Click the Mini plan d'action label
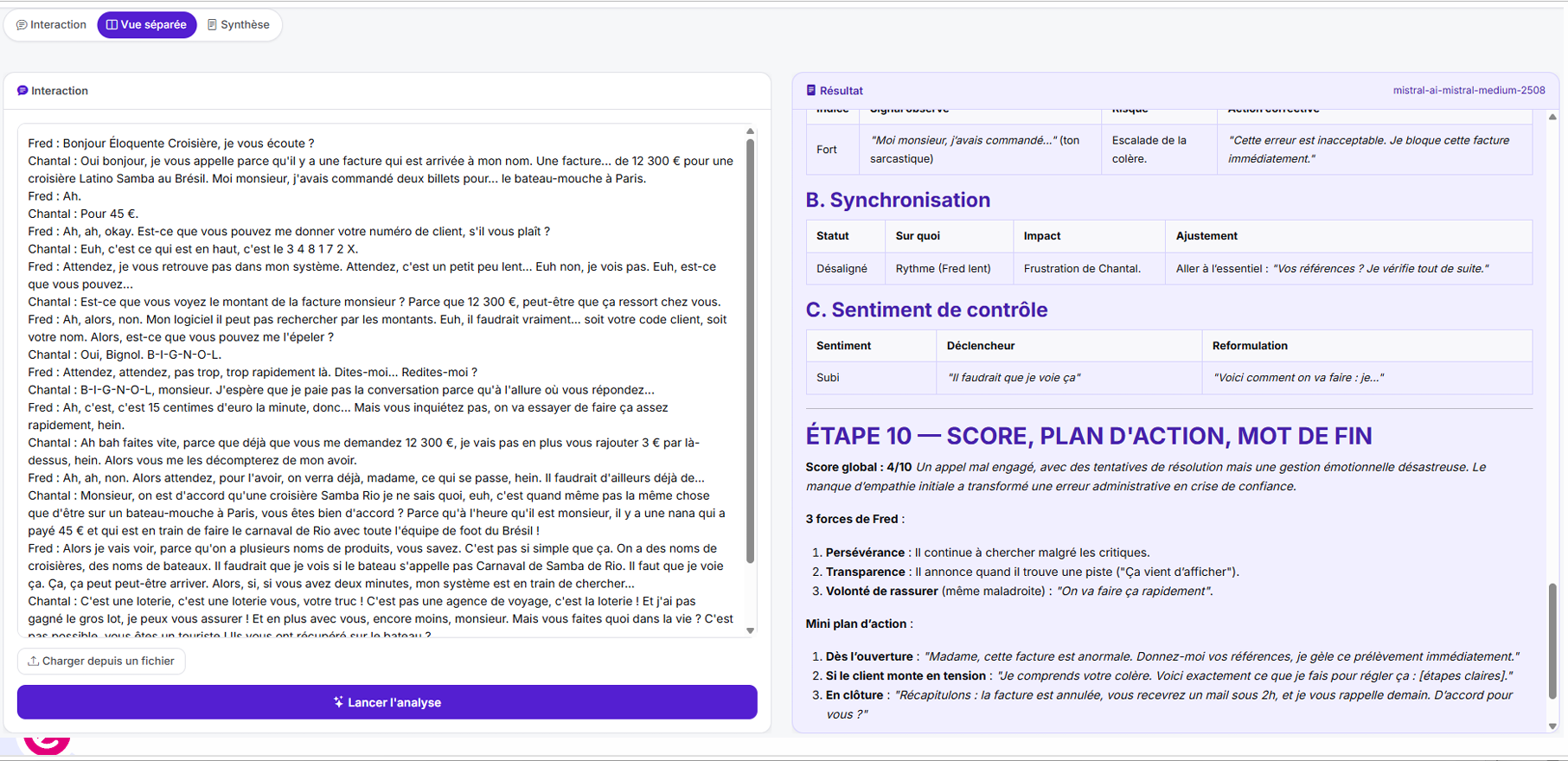The width and height of the screenshot is (1568, 761). click(859, 624)
